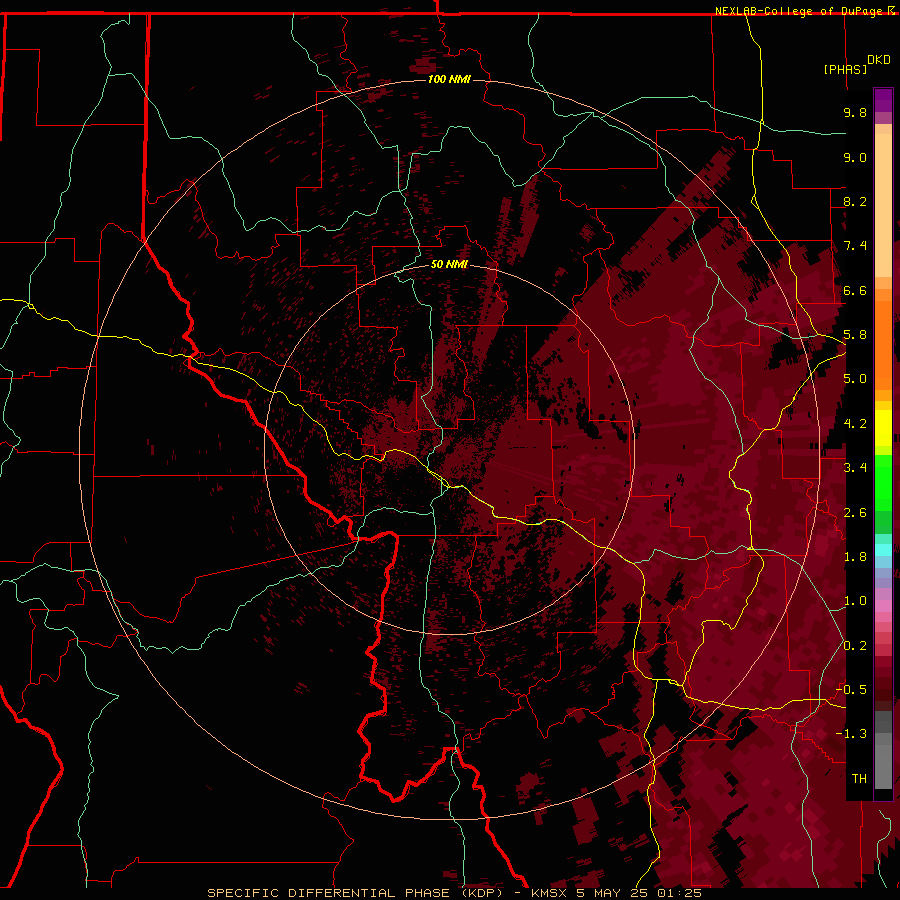The height and width of the screenshot is (900, 900).
Task: Click the 0.2 value on the color scale
Action: 855,646
